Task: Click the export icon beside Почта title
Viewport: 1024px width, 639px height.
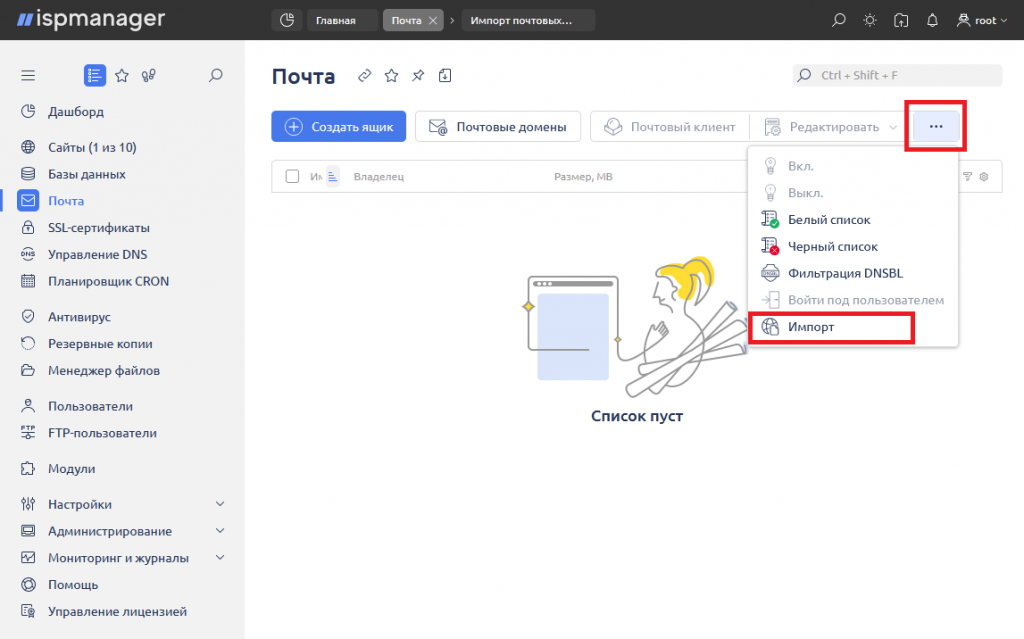Action: (x=445, y=76)
